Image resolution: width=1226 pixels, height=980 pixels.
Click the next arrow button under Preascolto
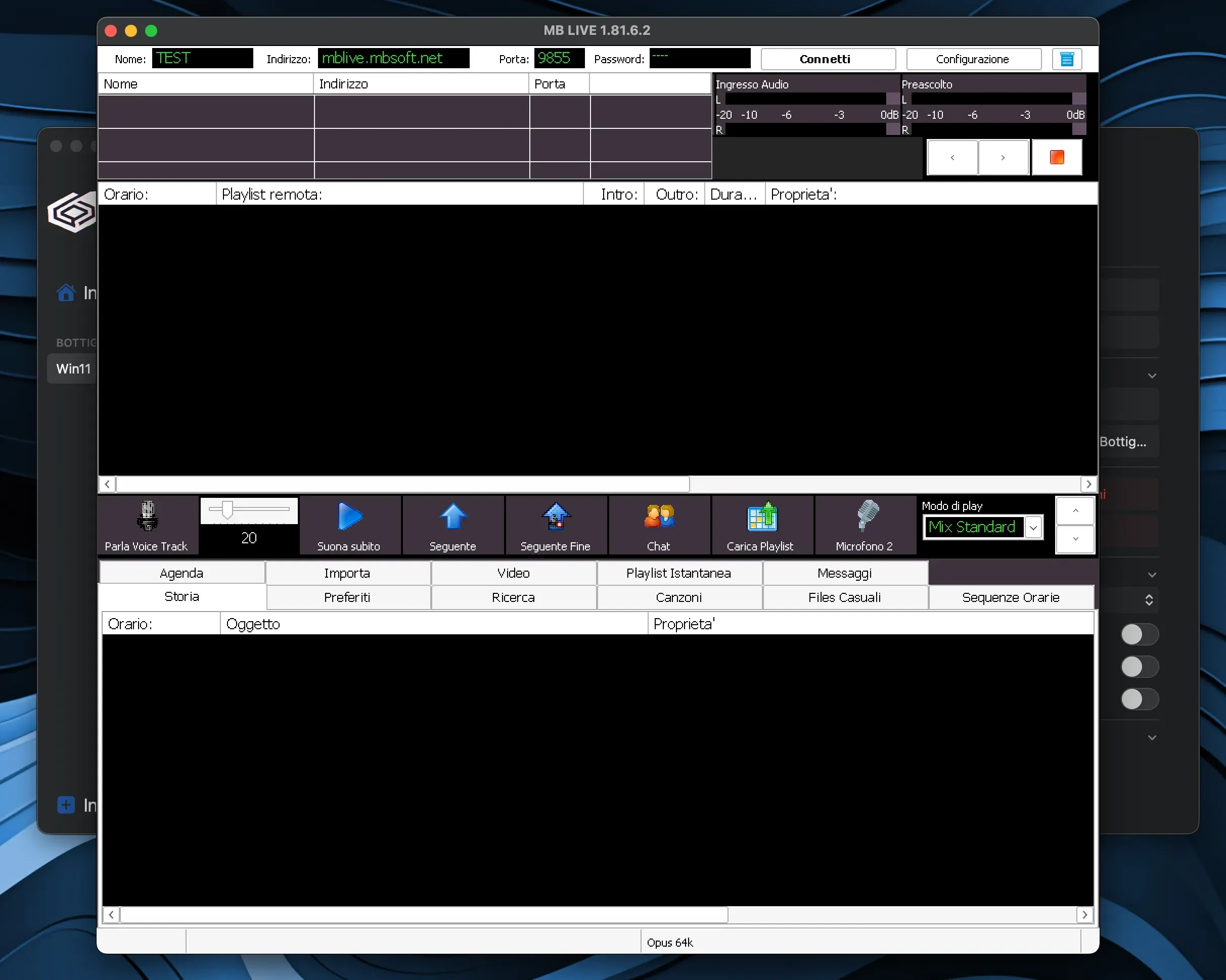click(1003, 158)
